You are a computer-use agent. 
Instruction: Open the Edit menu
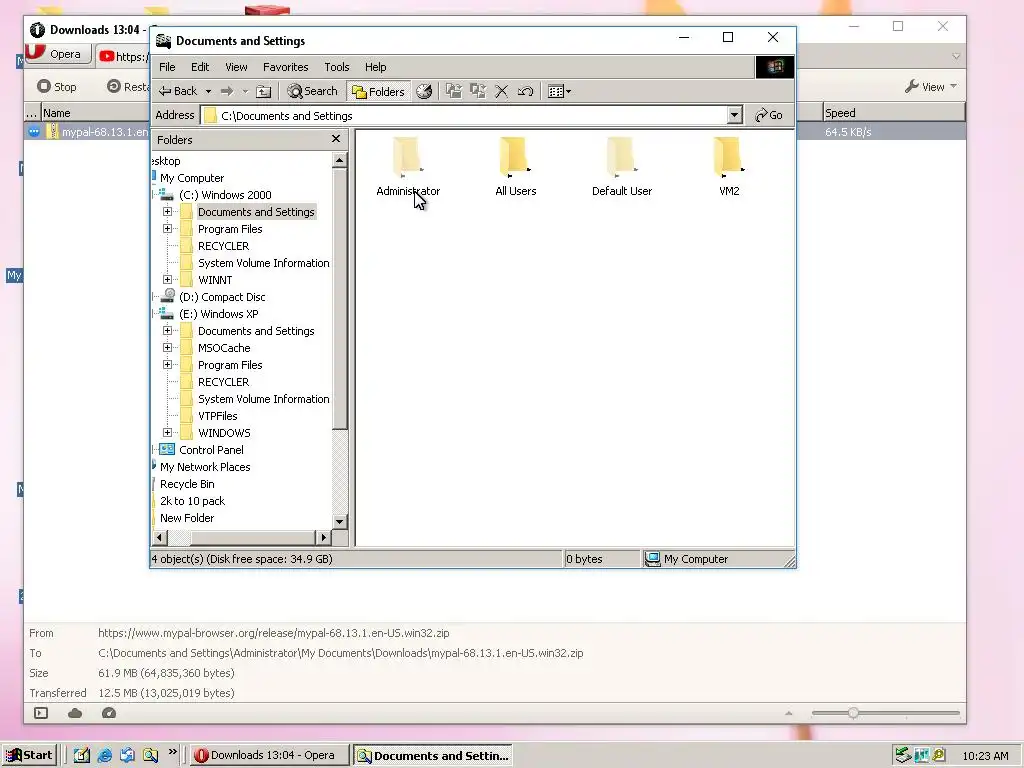click(x=200, y=67)
